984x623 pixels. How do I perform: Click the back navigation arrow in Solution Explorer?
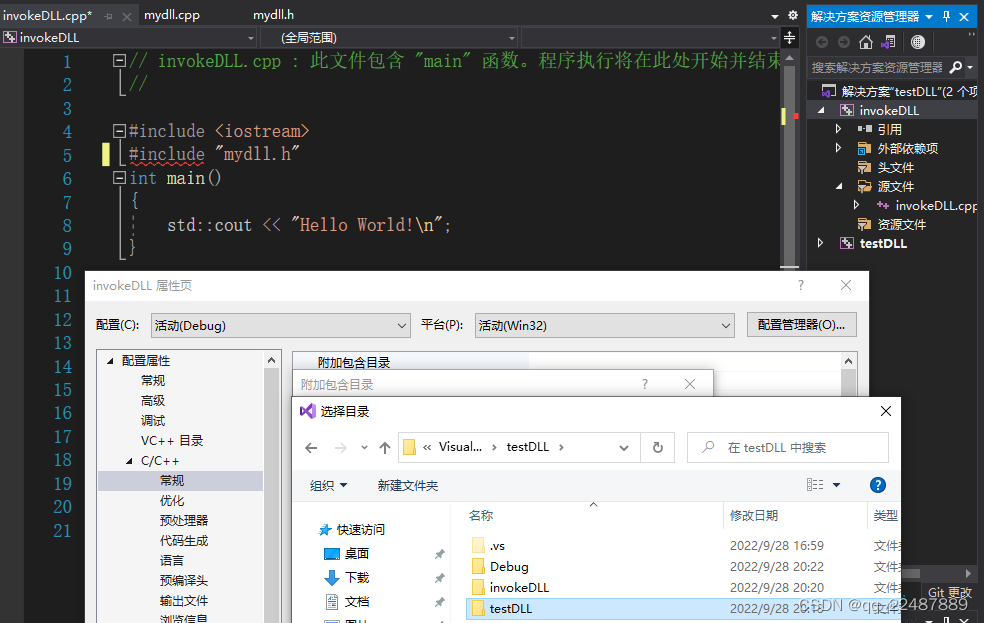821,42
